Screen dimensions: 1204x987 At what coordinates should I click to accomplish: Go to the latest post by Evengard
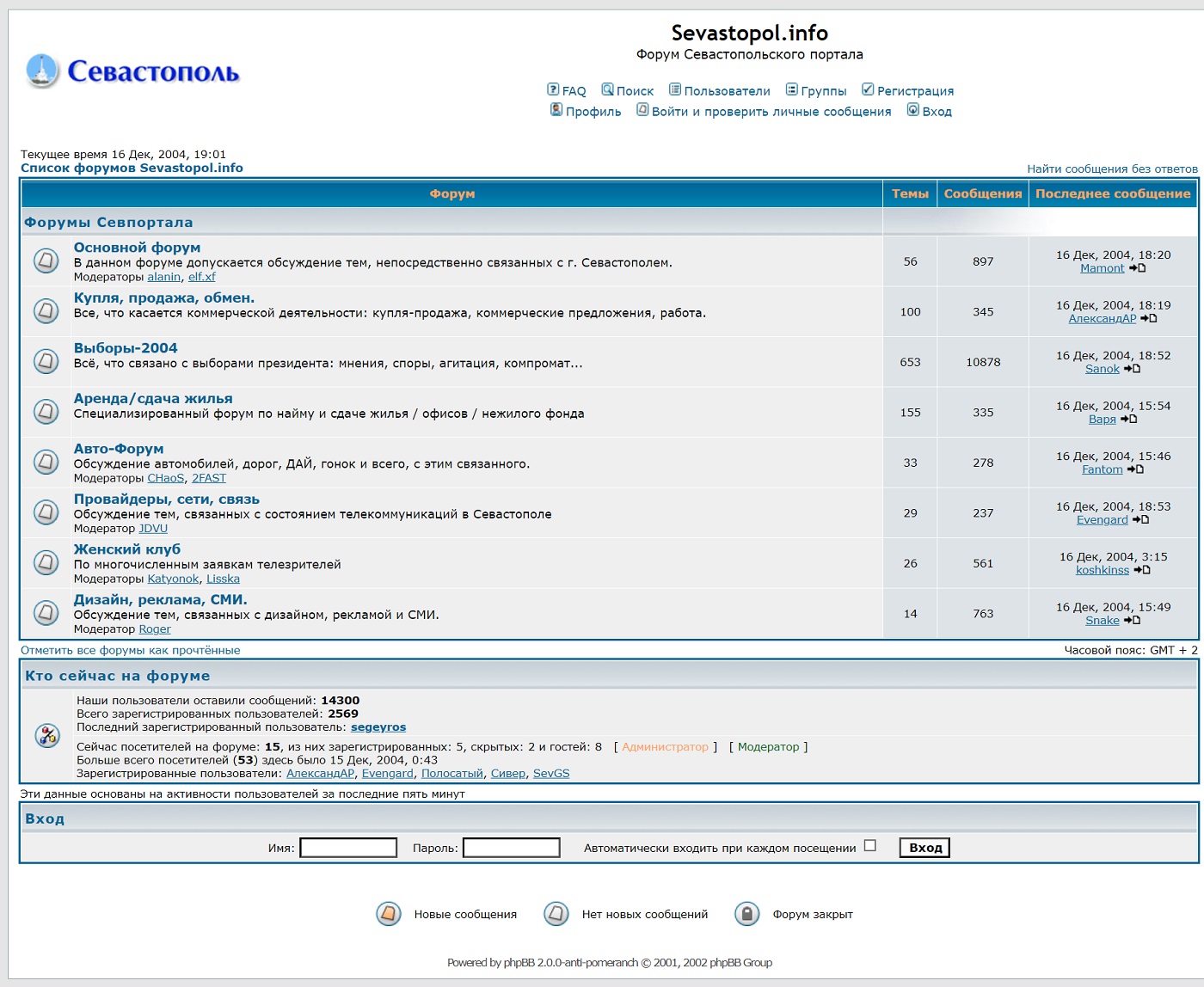point(1140,520)
